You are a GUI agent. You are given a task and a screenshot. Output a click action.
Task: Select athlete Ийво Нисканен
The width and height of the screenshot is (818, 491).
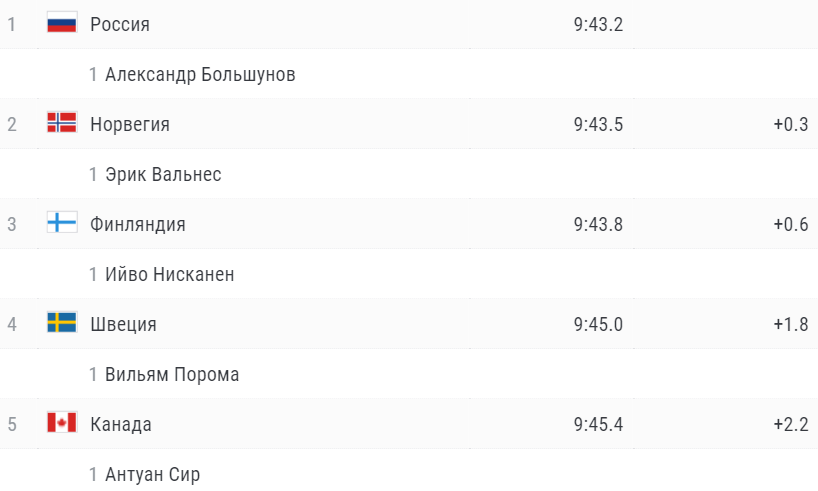click(x=170, y=274)
